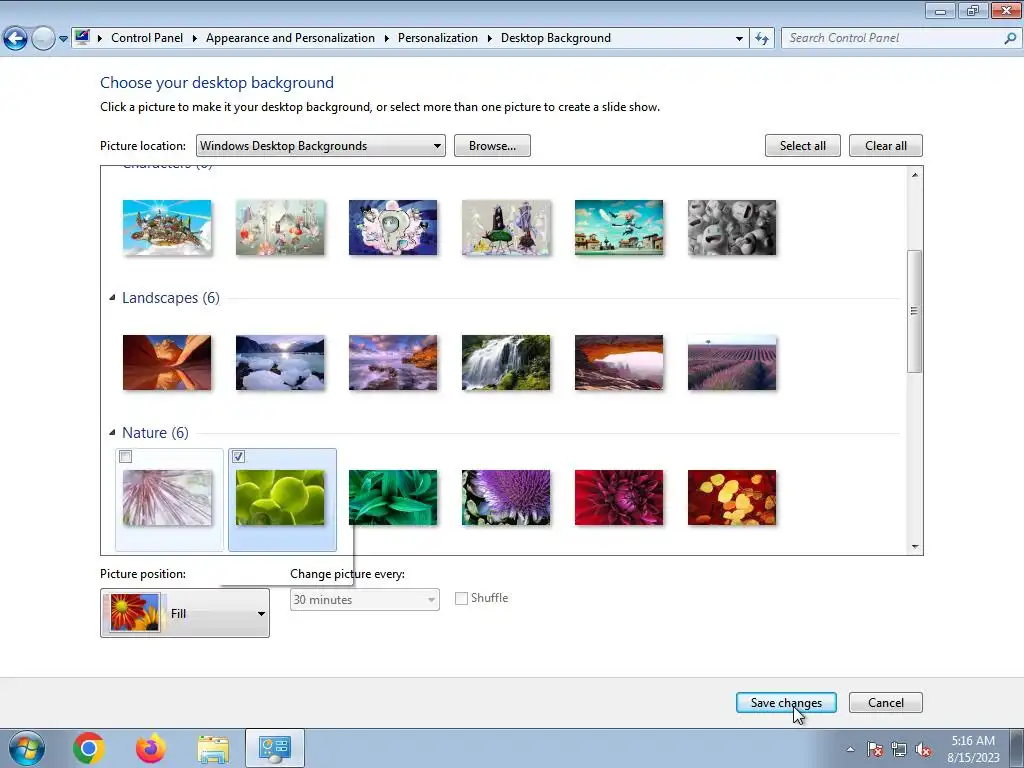Image resolution: width=1024 pixels, height=768 pixels.
Task: Click the Clear all button
Action: pyautogui.click(x=886, y=146)
